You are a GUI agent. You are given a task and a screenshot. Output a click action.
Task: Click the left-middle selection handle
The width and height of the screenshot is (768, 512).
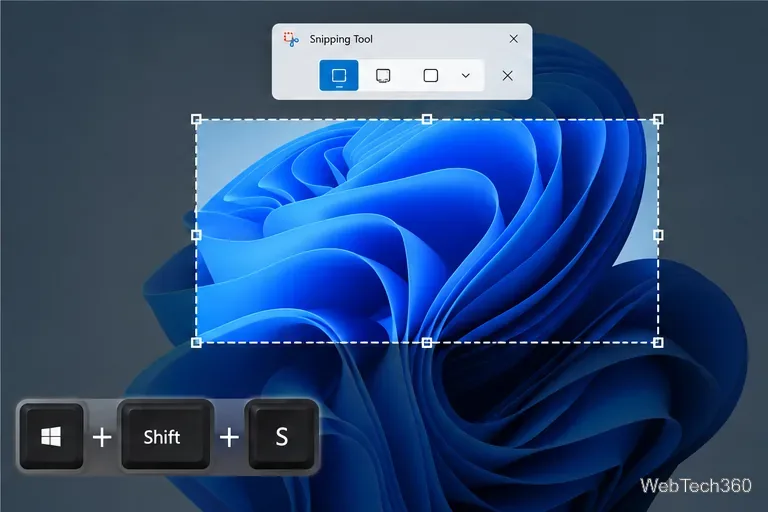coord(196,235)
